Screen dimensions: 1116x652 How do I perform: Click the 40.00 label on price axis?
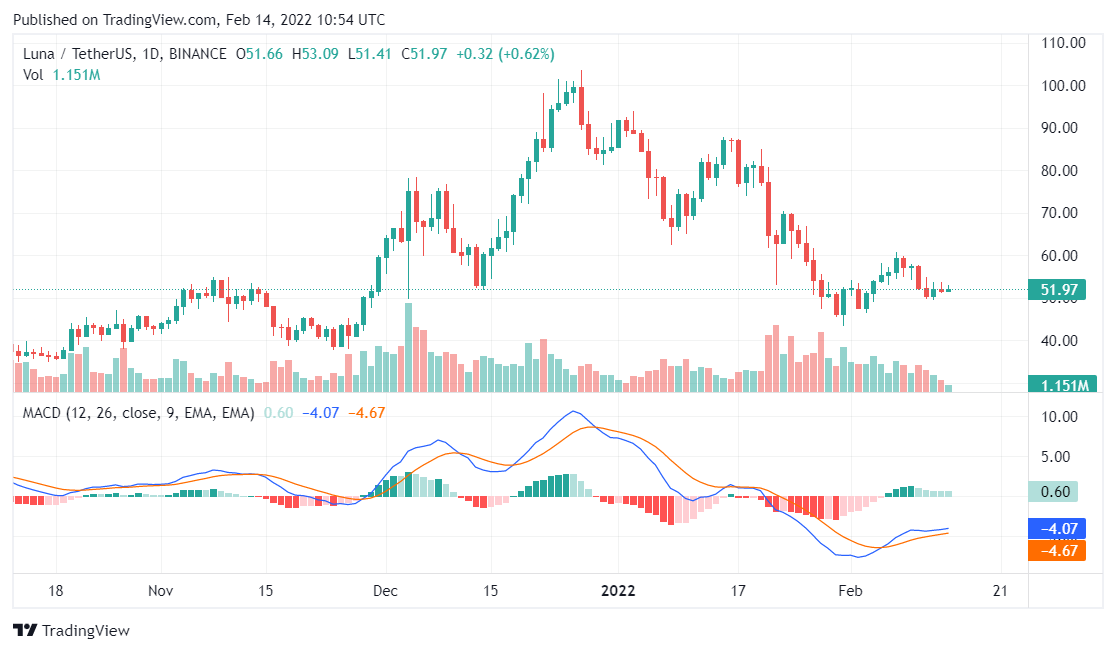1064,341
